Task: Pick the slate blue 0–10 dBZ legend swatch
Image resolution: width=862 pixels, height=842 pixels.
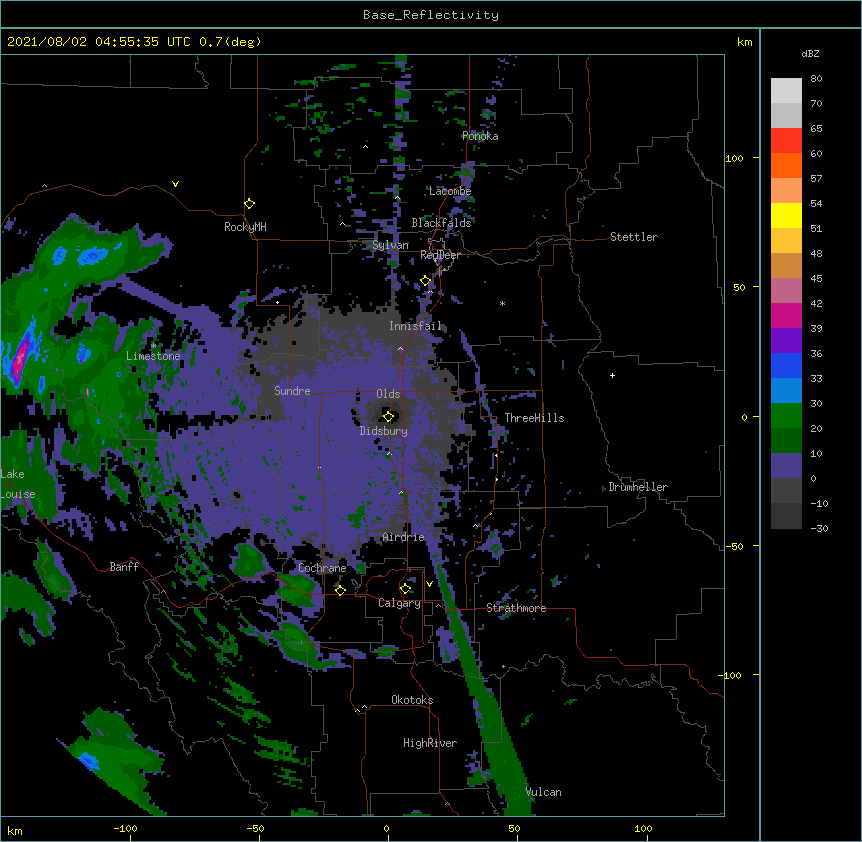Action: [x=786, y=466]
